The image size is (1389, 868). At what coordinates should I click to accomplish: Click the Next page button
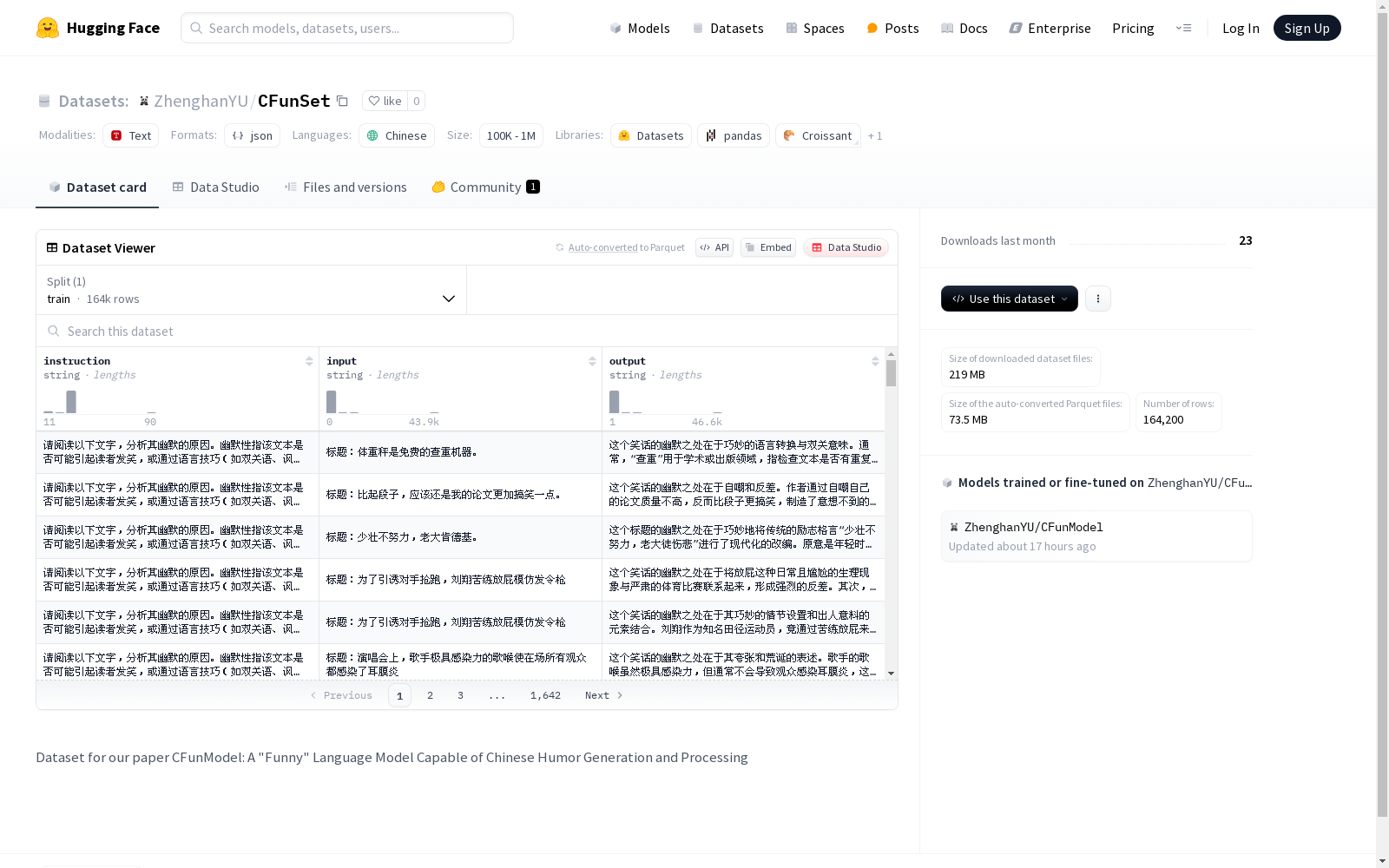coord(603,695)
